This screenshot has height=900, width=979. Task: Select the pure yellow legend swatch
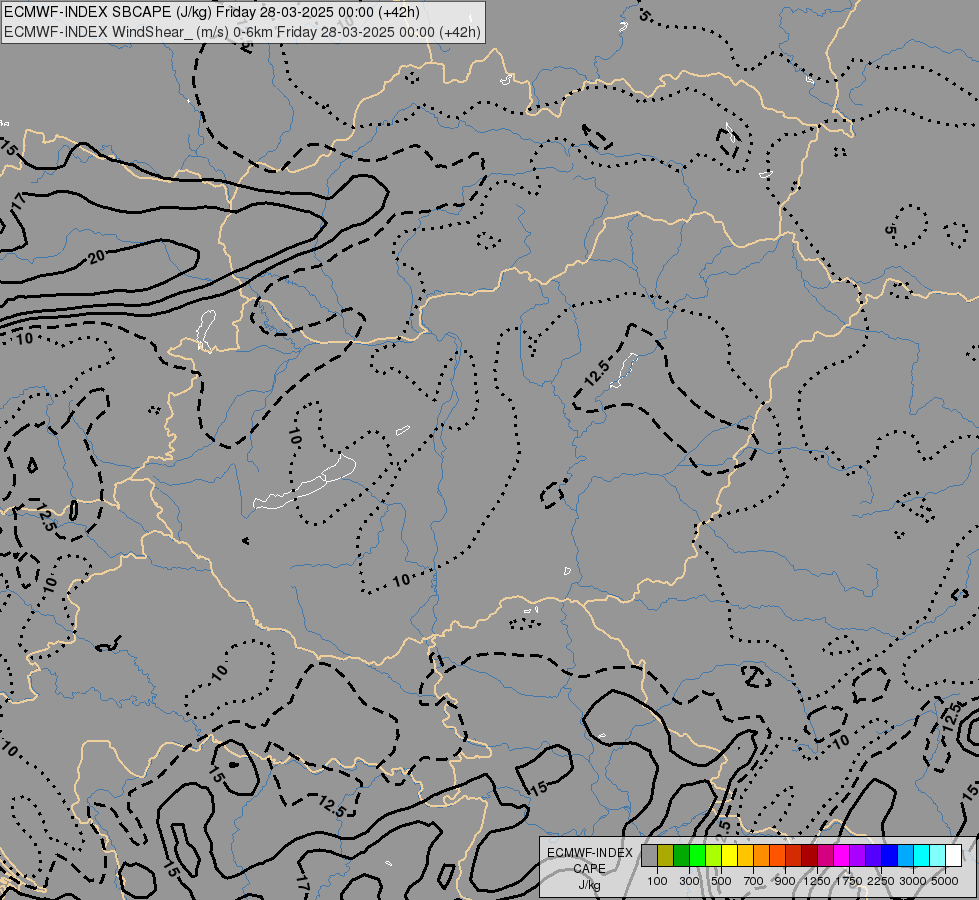point(729,855)
